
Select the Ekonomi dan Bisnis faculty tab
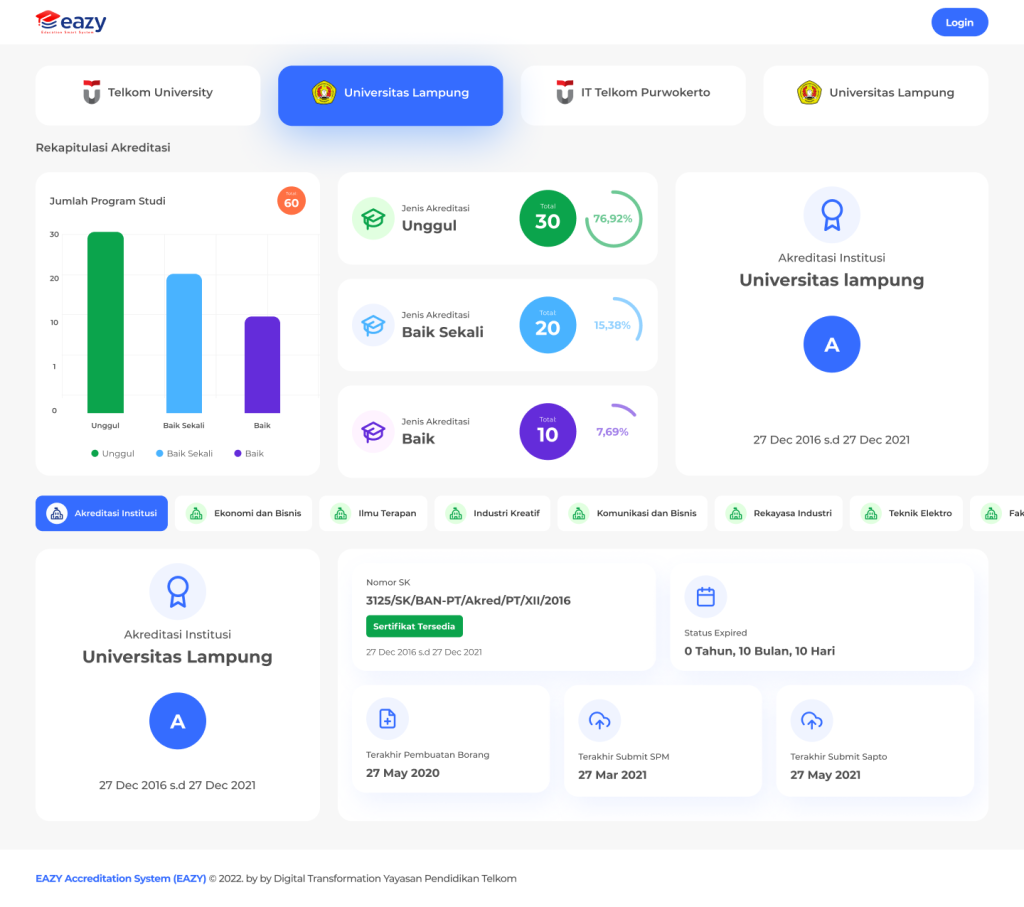[x=245, y=513]
